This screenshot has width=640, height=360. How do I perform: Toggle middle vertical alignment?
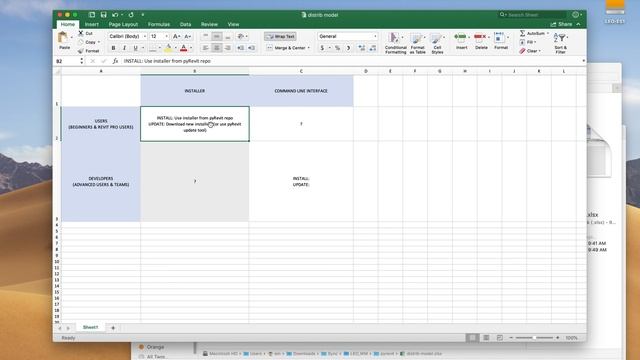tap(217, 36)
